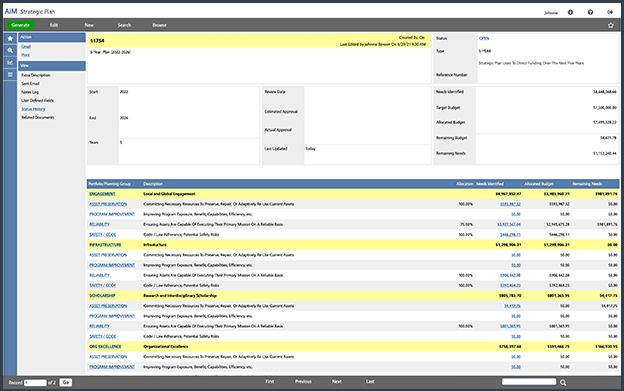Open SAFETY / CODE under INFRASTRUCTURE
Image resolution: width=624 pixels, height=391 pixels.
pyautogui.click(x=103, y=286)
